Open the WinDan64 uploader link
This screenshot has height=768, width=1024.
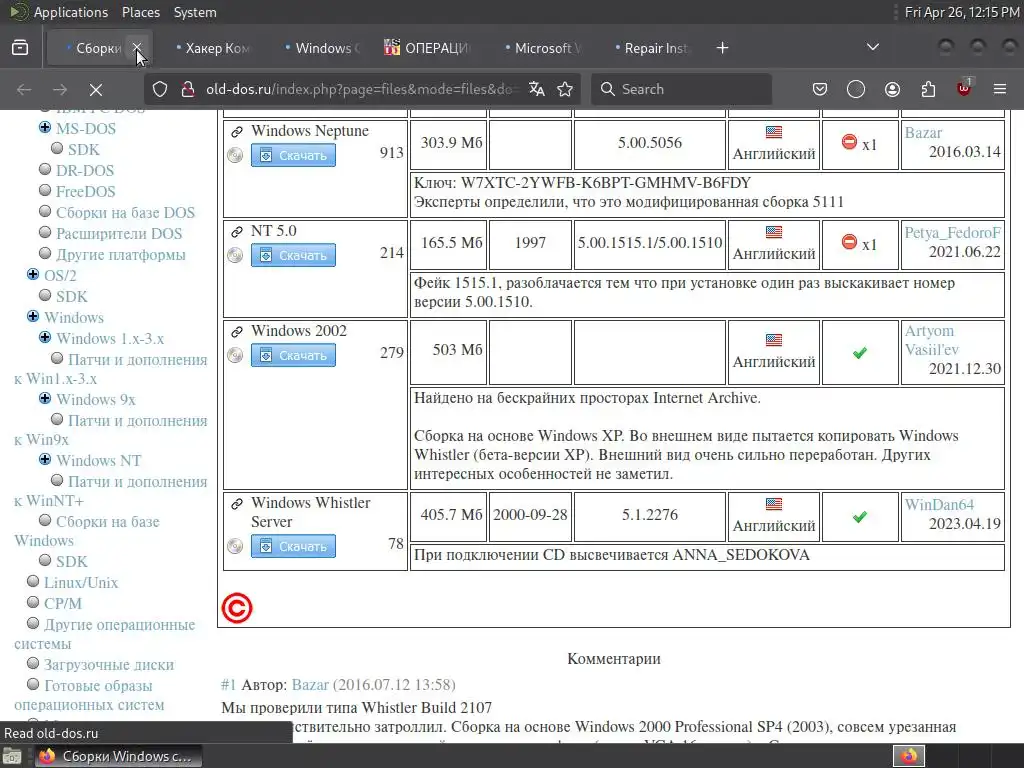939,504
